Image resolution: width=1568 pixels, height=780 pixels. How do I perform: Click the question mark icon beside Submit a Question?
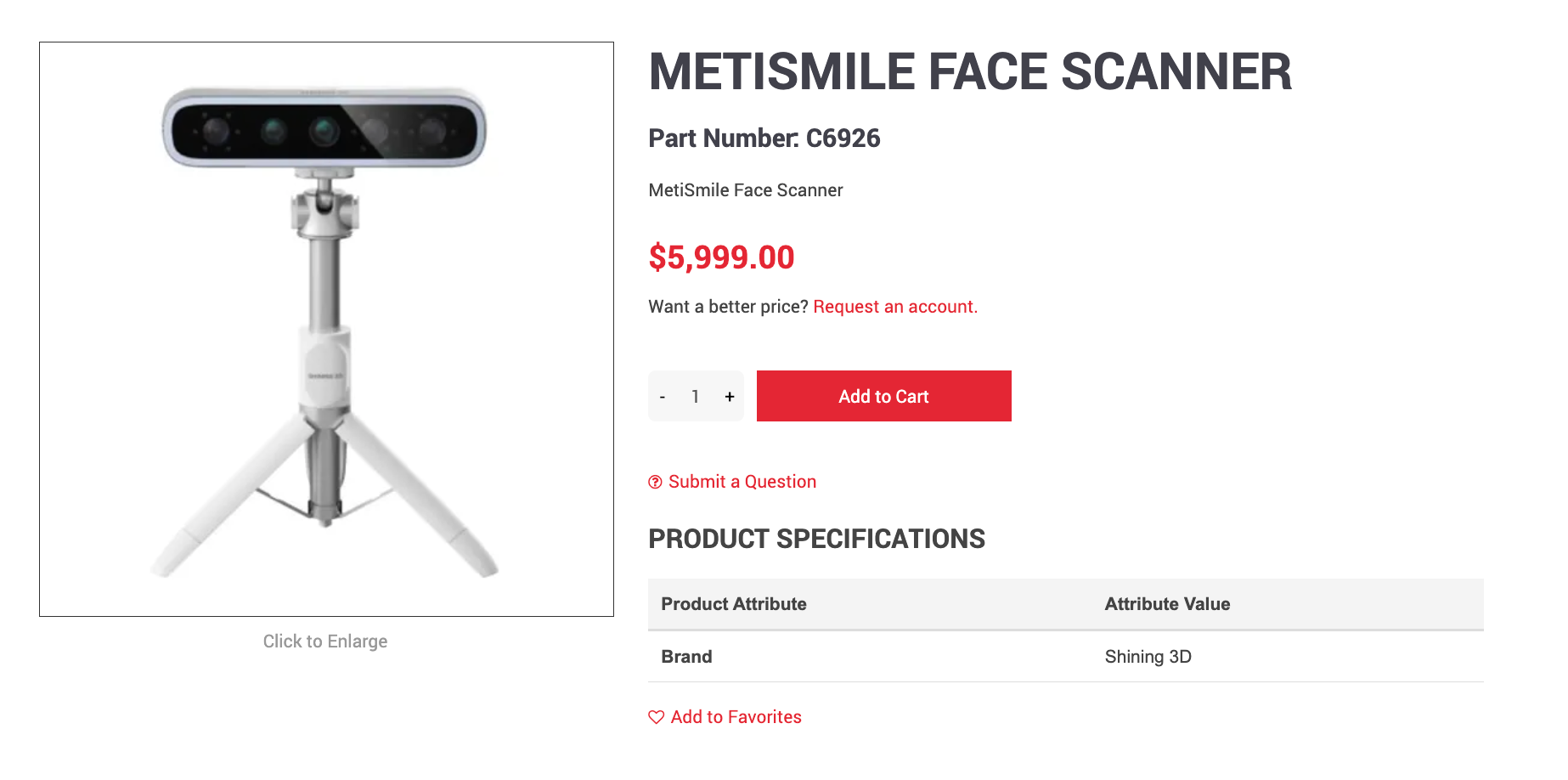point(655,482)
